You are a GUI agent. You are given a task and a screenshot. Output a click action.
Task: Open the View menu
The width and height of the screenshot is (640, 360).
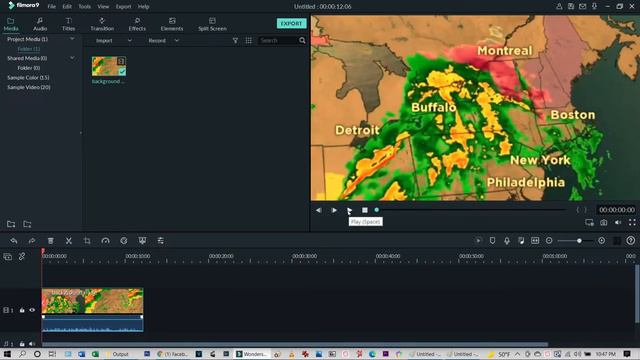103,7
